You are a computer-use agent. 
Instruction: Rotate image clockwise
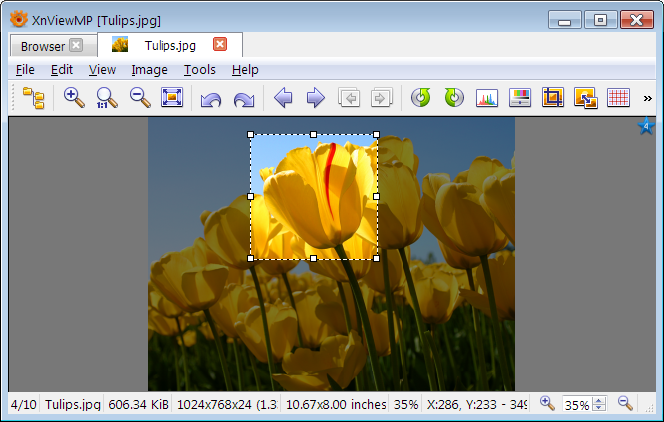(454, 98)
